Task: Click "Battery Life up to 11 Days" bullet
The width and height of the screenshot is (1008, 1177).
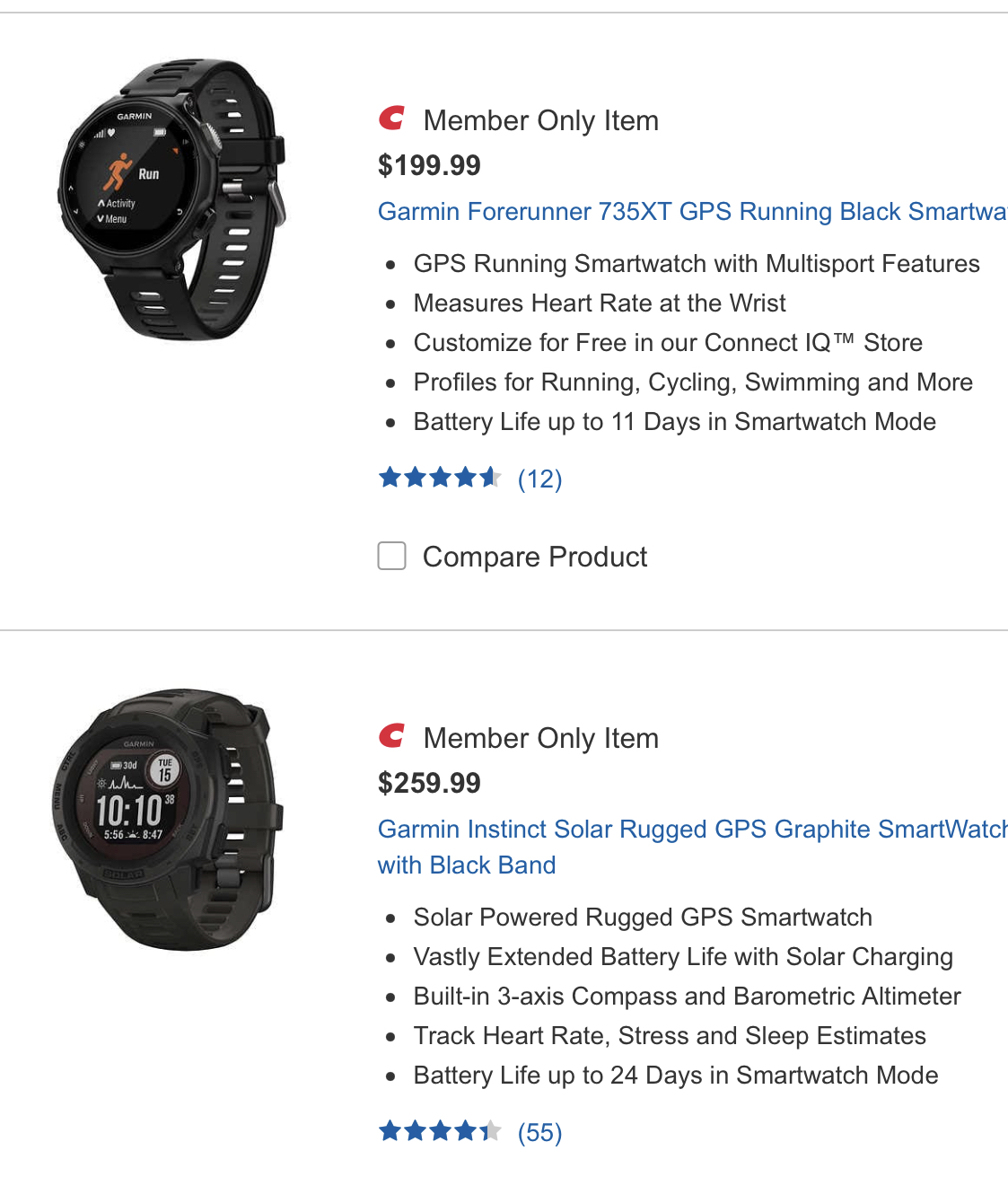Action: (674, 422)
